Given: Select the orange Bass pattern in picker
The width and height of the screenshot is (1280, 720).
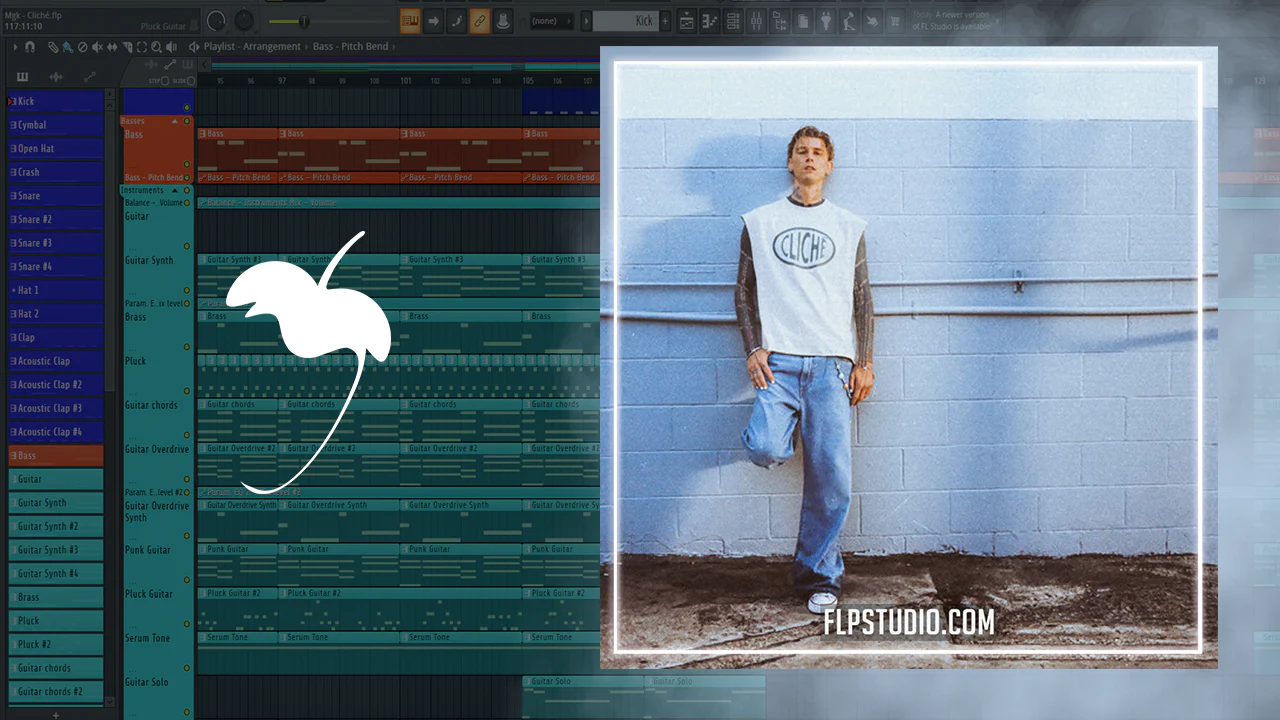Looking at the screenshot, I should pos(55,455).
